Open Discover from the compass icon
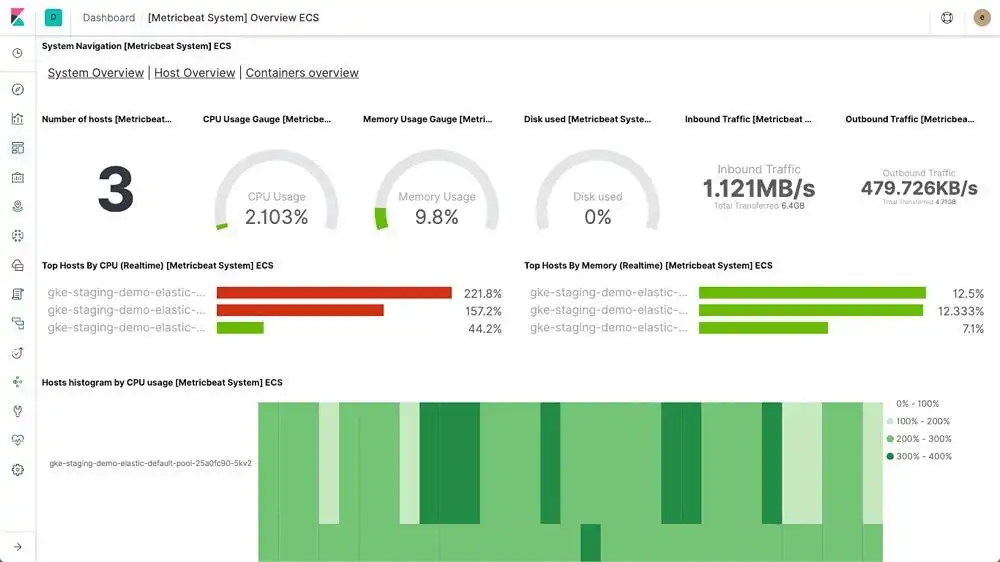Viewport: 1000px width, 562px height. 17,89
